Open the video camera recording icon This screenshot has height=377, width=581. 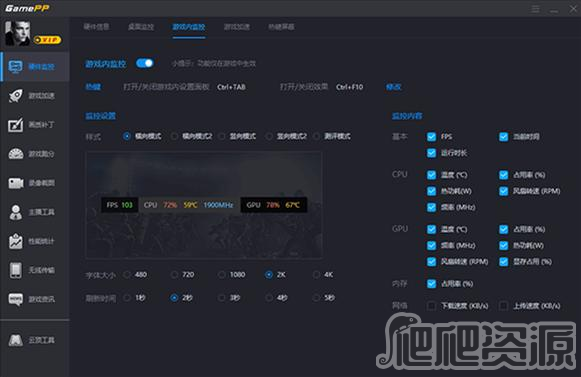(16, 183)
